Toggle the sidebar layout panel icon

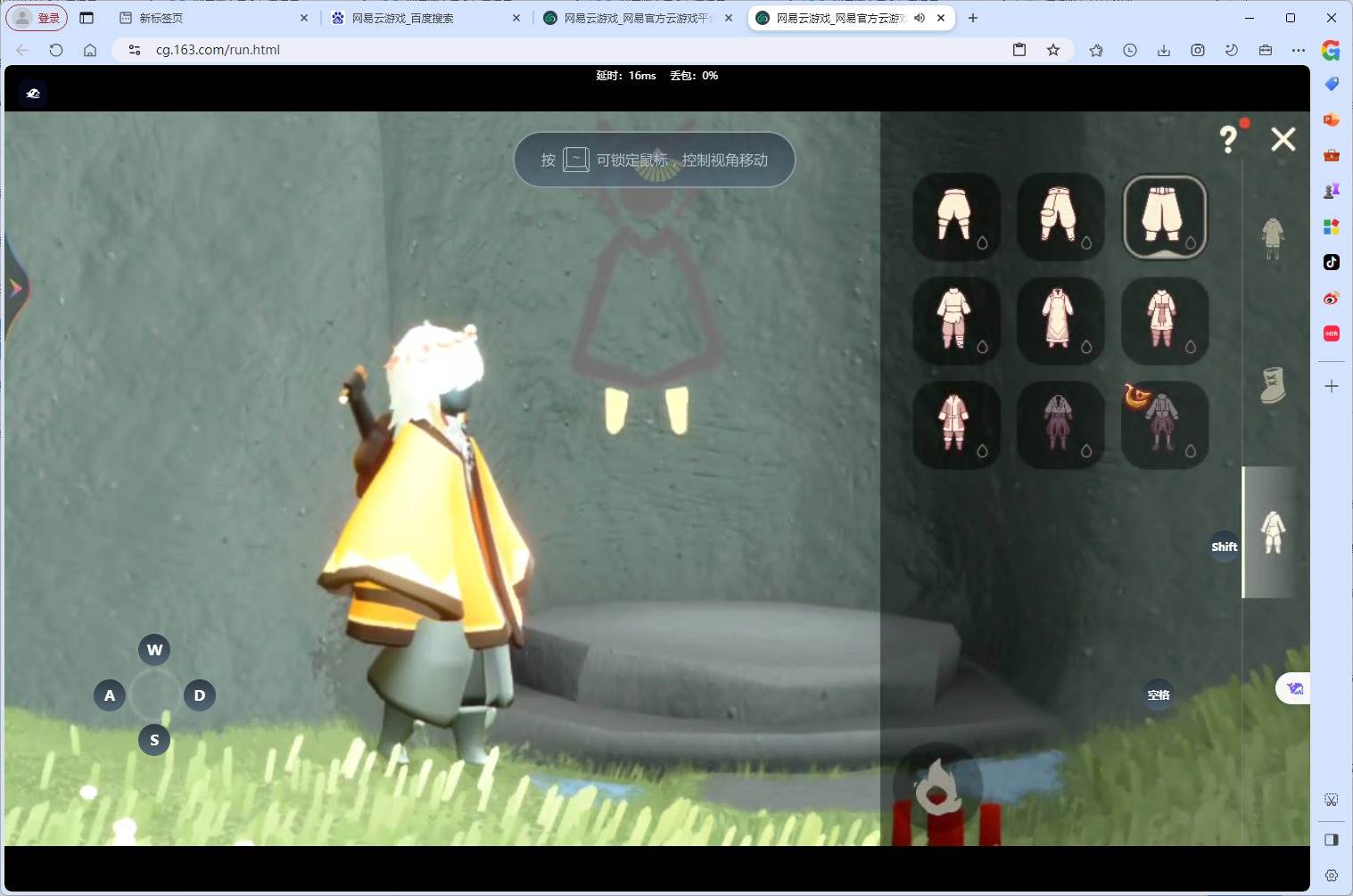[x=1332, y=839]
